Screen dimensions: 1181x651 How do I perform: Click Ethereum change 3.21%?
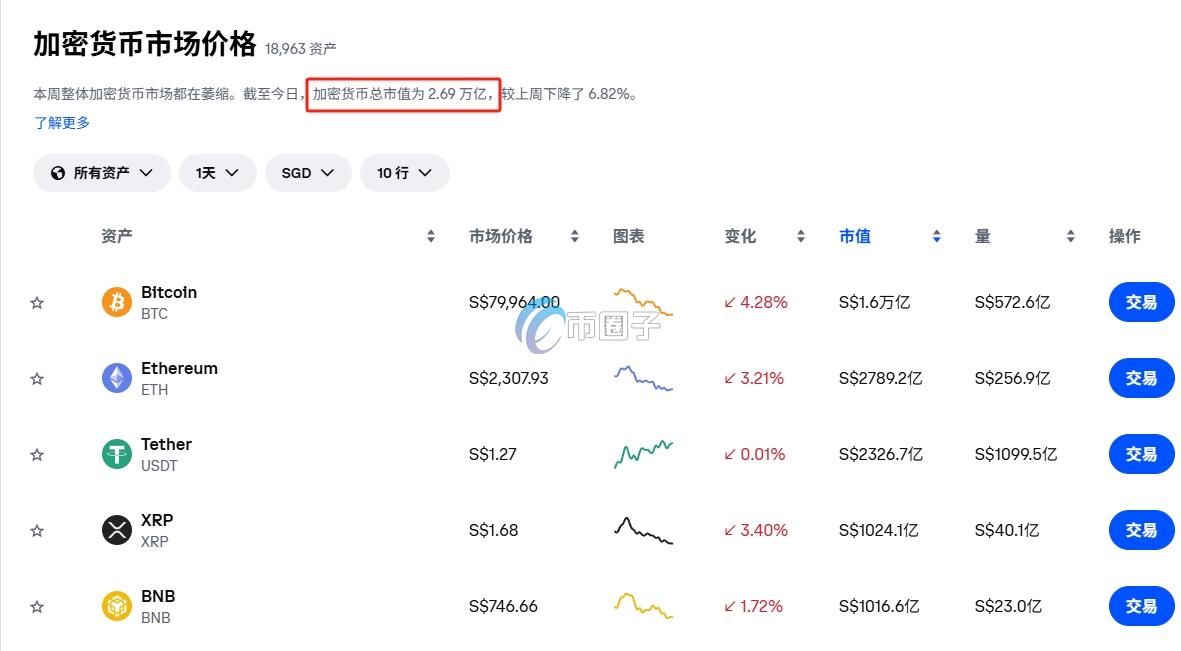coord(754,378)
